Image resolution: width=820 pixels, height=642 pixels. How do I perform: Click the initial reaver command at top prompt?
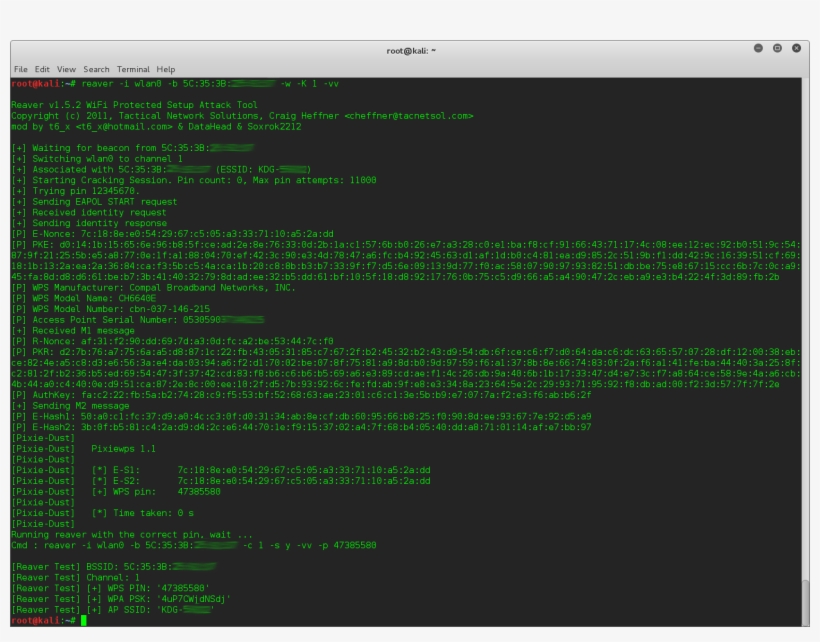point(210,84)
